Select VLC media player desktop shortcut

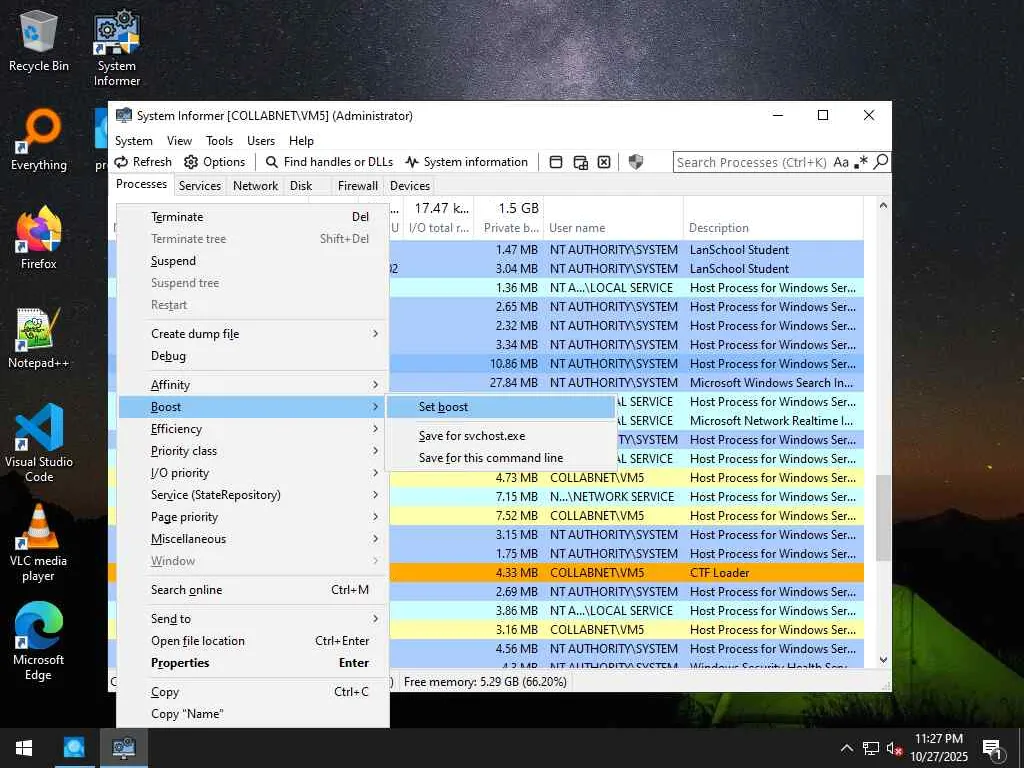[39, 543]
